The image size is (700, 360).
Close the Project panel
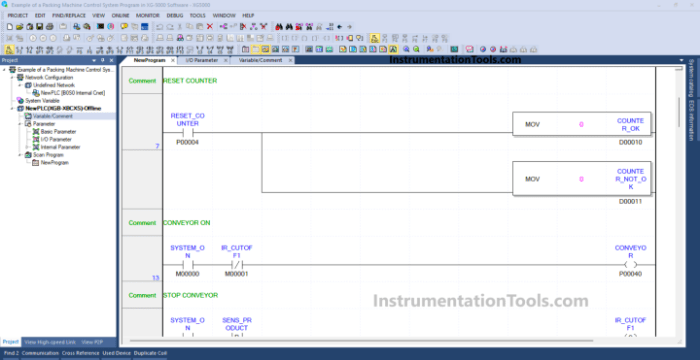pos(112,60)
